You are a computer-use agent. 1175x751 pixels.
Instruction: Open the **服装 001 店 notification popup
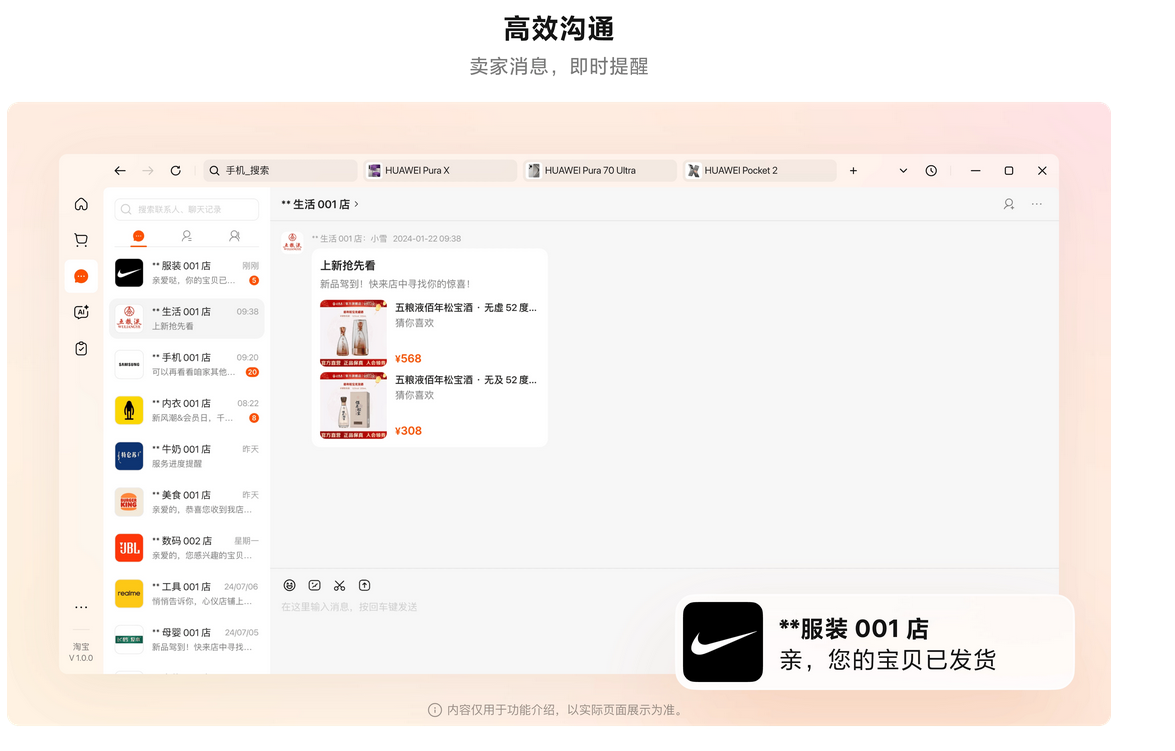pos(875,642)
